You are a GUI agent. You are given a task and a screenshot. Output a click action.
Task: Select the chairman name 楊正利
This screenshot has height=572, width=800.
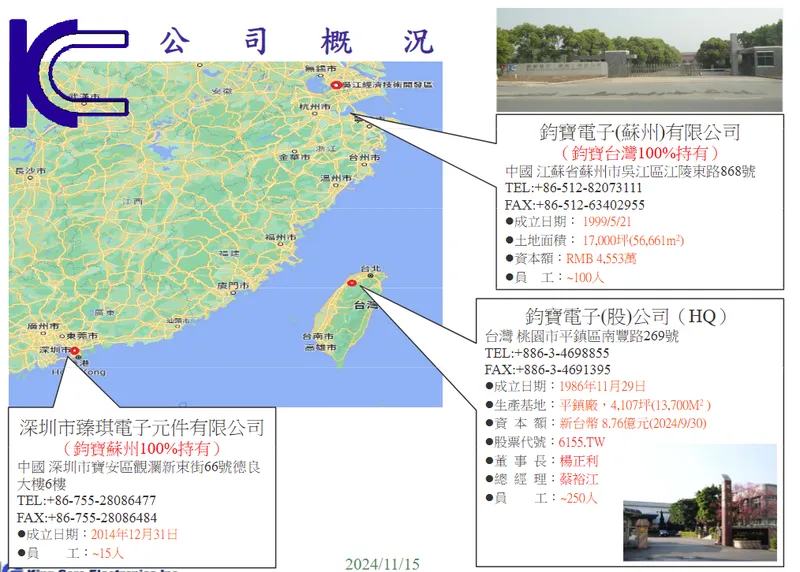click(x=579, y=461)
